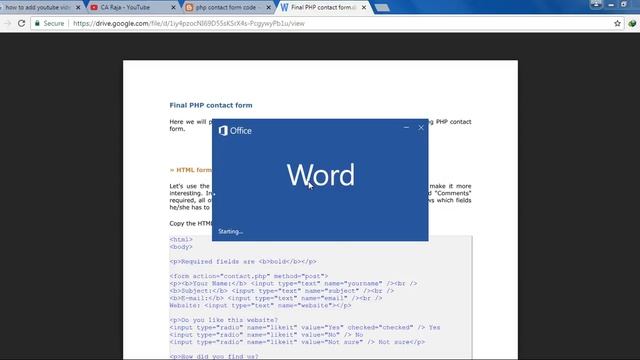The width and height of the screenshot is (640, 360).
Task: Open the Chrome user profile icon
Action: coord(596,4)
